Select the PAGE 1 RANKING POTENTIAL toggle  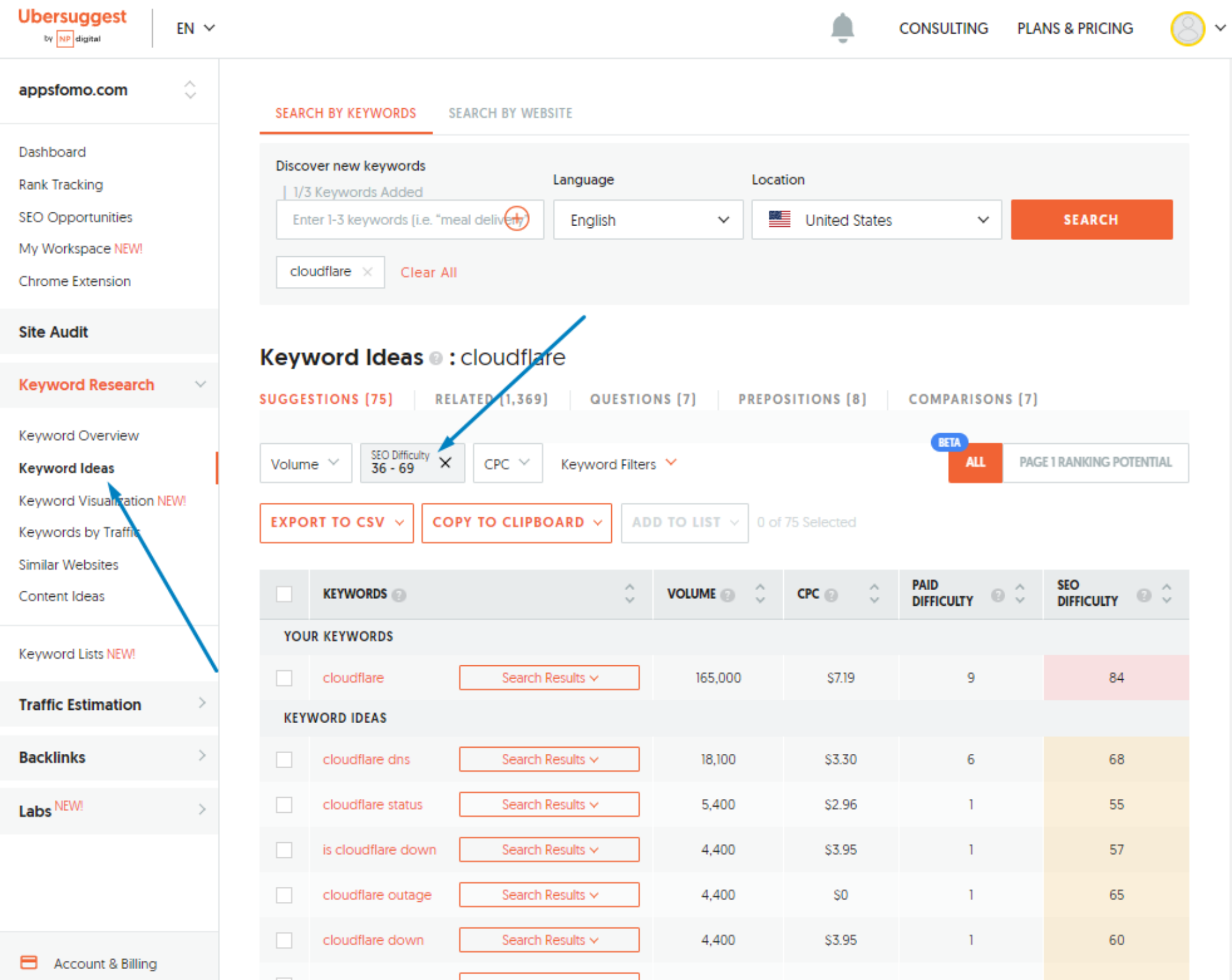1095,463
